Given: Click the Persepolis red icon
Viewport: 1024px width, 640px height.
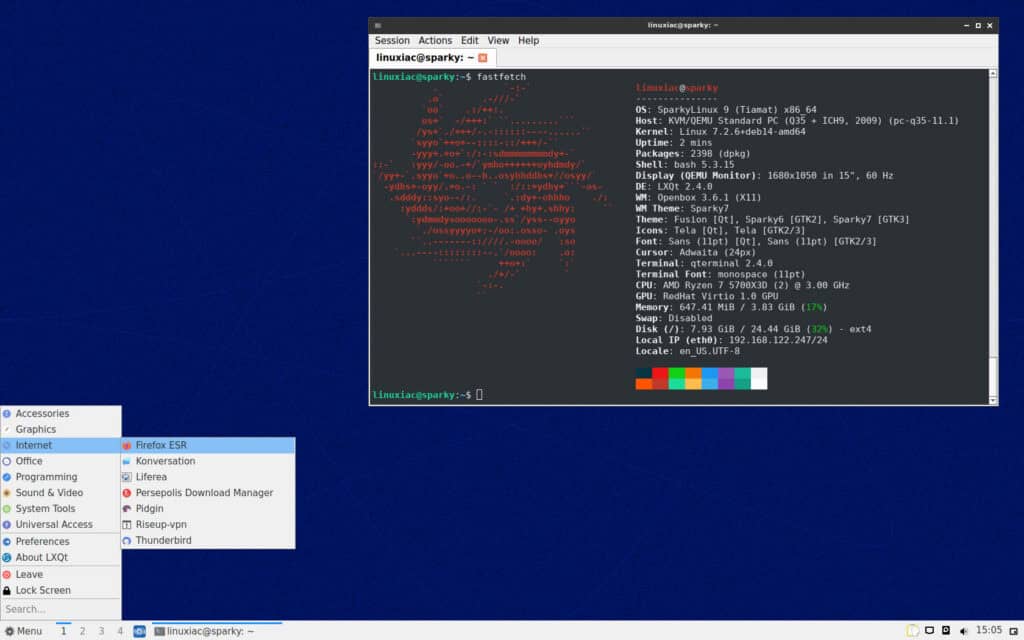Looking at the screenshot, I should pos(127,493).
